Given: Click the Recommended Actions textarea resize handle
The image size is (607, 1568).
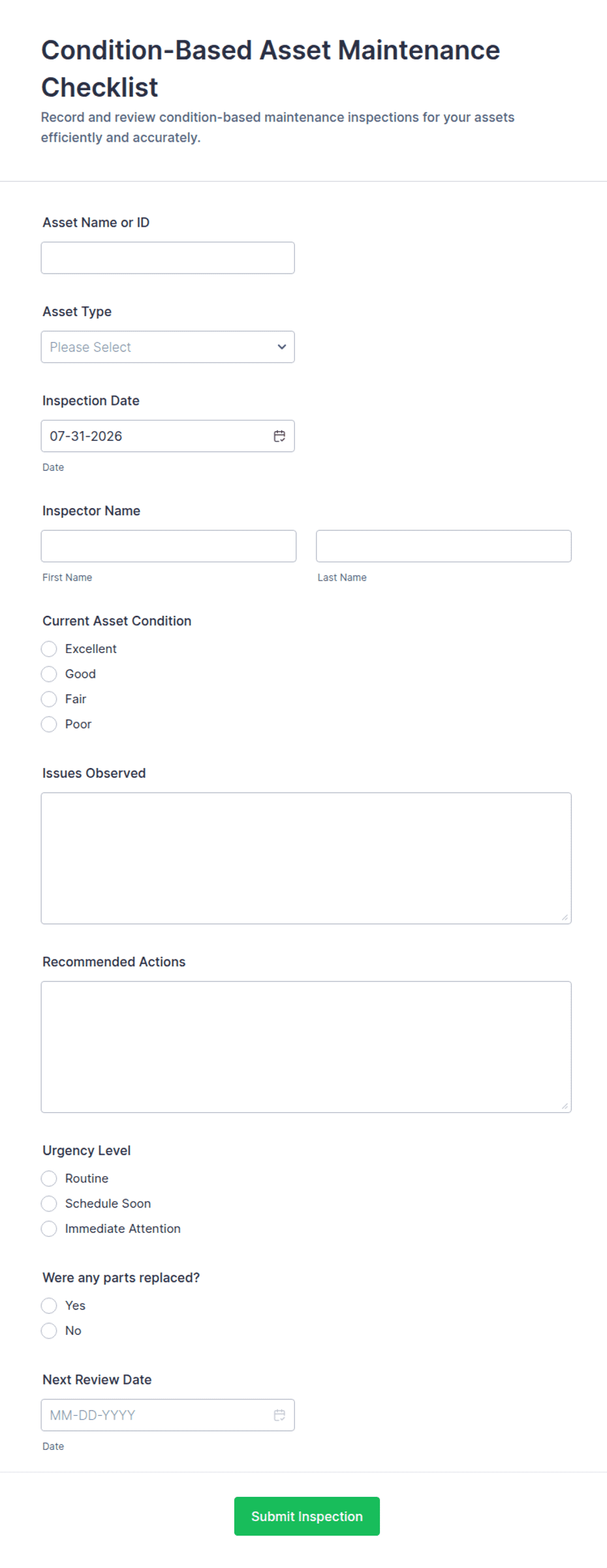Looking at the screenshot, I should click(x=565, y=1106).
